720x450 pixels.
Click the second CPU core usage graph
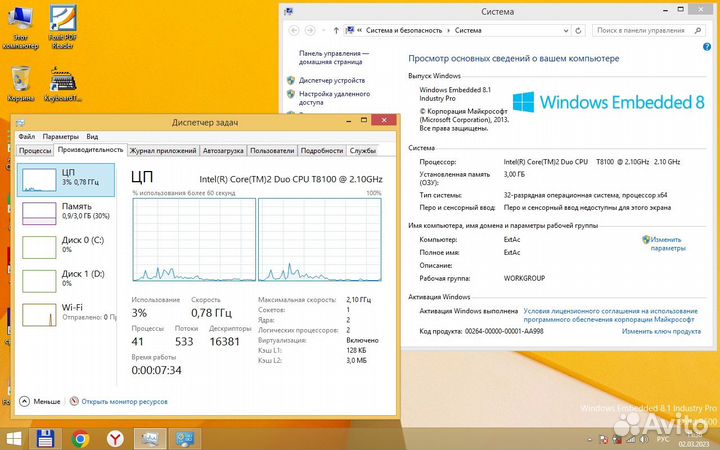(x=320, y=239)
